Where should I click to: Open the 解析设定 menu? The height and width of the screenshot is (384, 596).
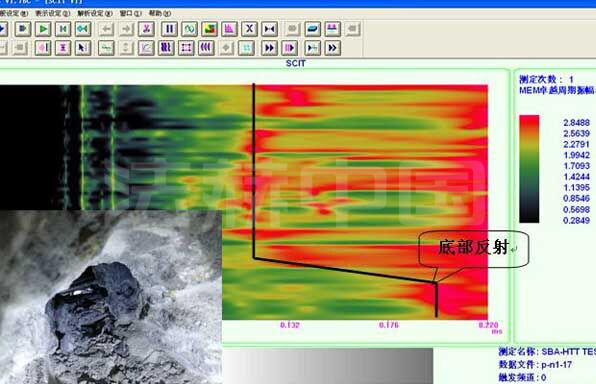95,13
